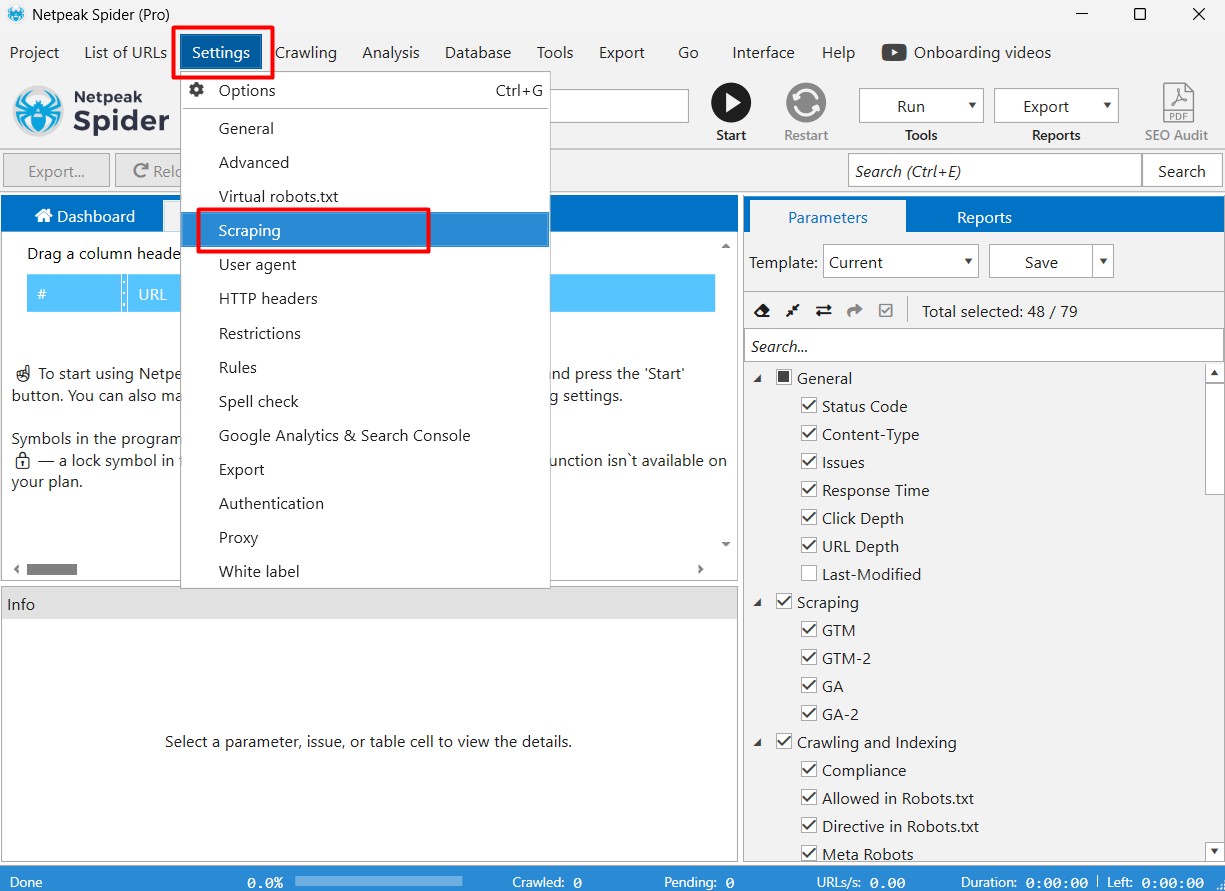Image resolution: width=1225 pixels, height=891 pixels.
Task: Click the swap arrows icon in Parameters
Action: [x=823, y=311]
